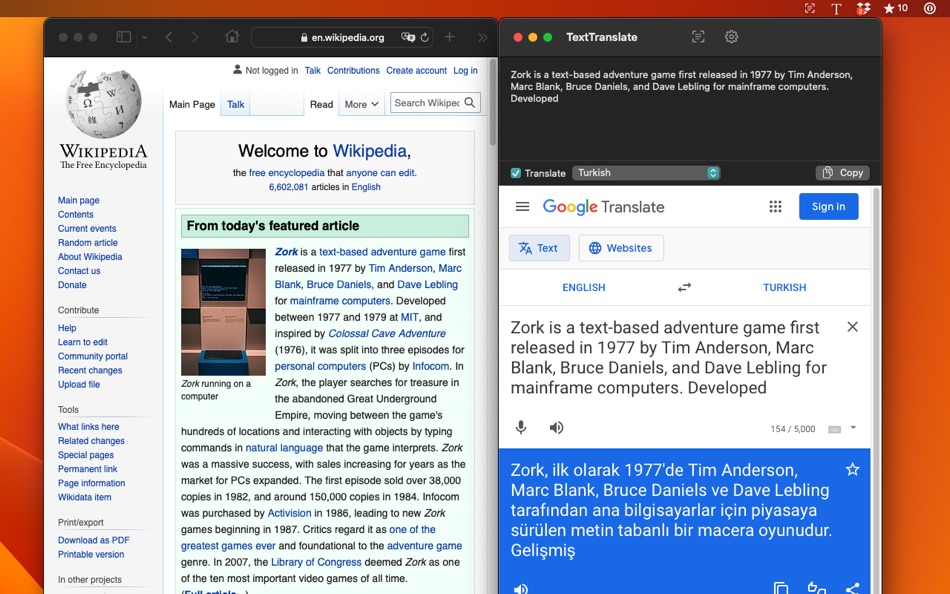Viewport: 950px width, 594px height.
Task: Open Recent changes link
Action: (x=90, y=370)
